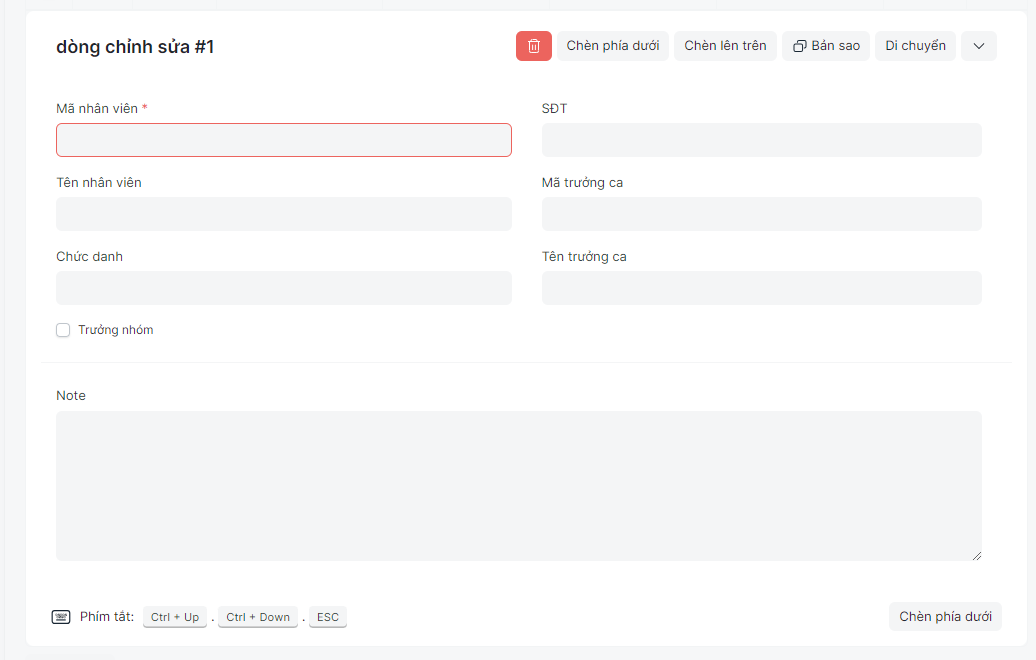Screen dimensions: 1036x660
Task: Click Chèn phía dưới in the header toolbar
Action: (612, 46)
